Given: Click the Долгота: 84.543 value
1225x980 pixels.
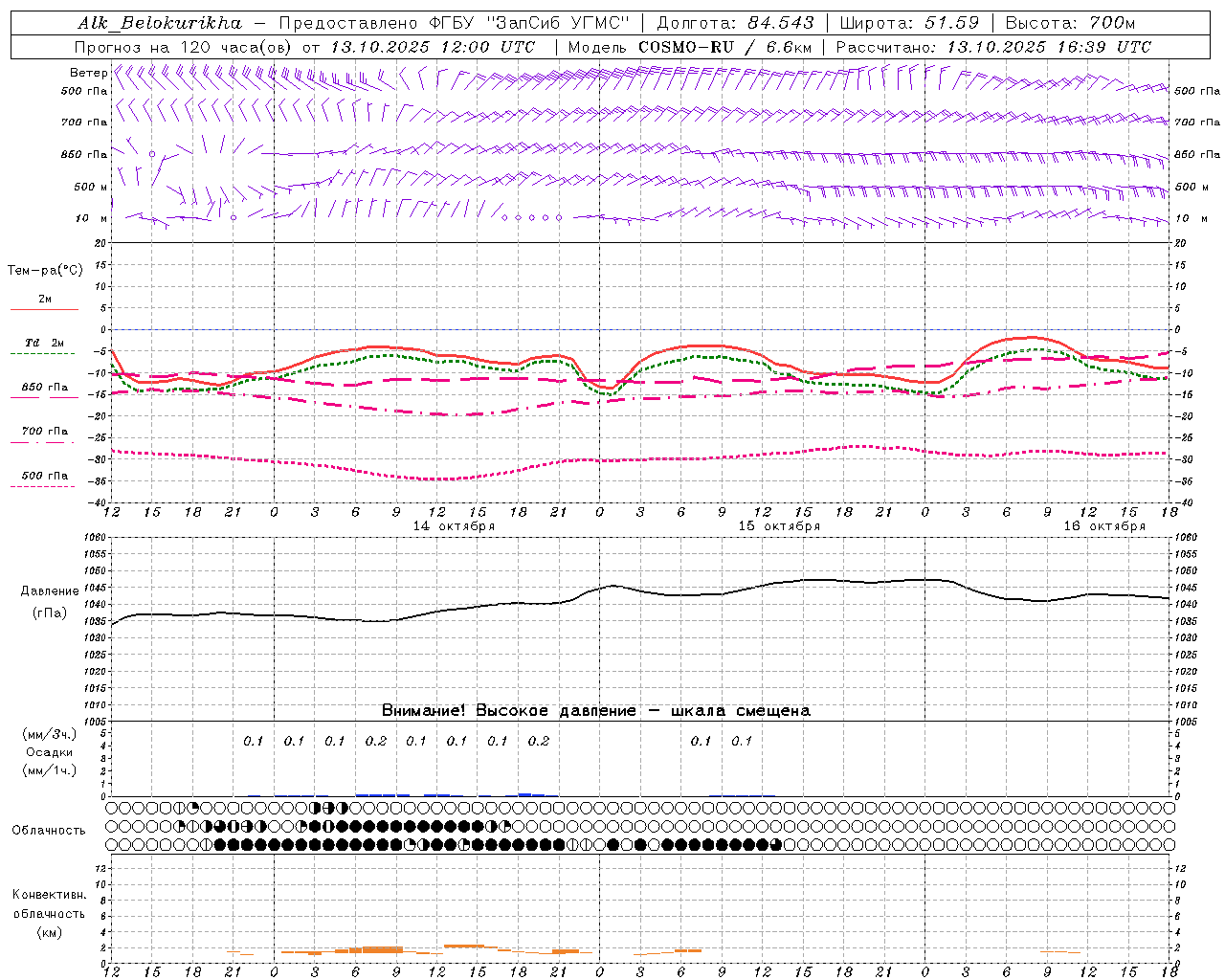Looking at the screenshot, I should 735,23.
